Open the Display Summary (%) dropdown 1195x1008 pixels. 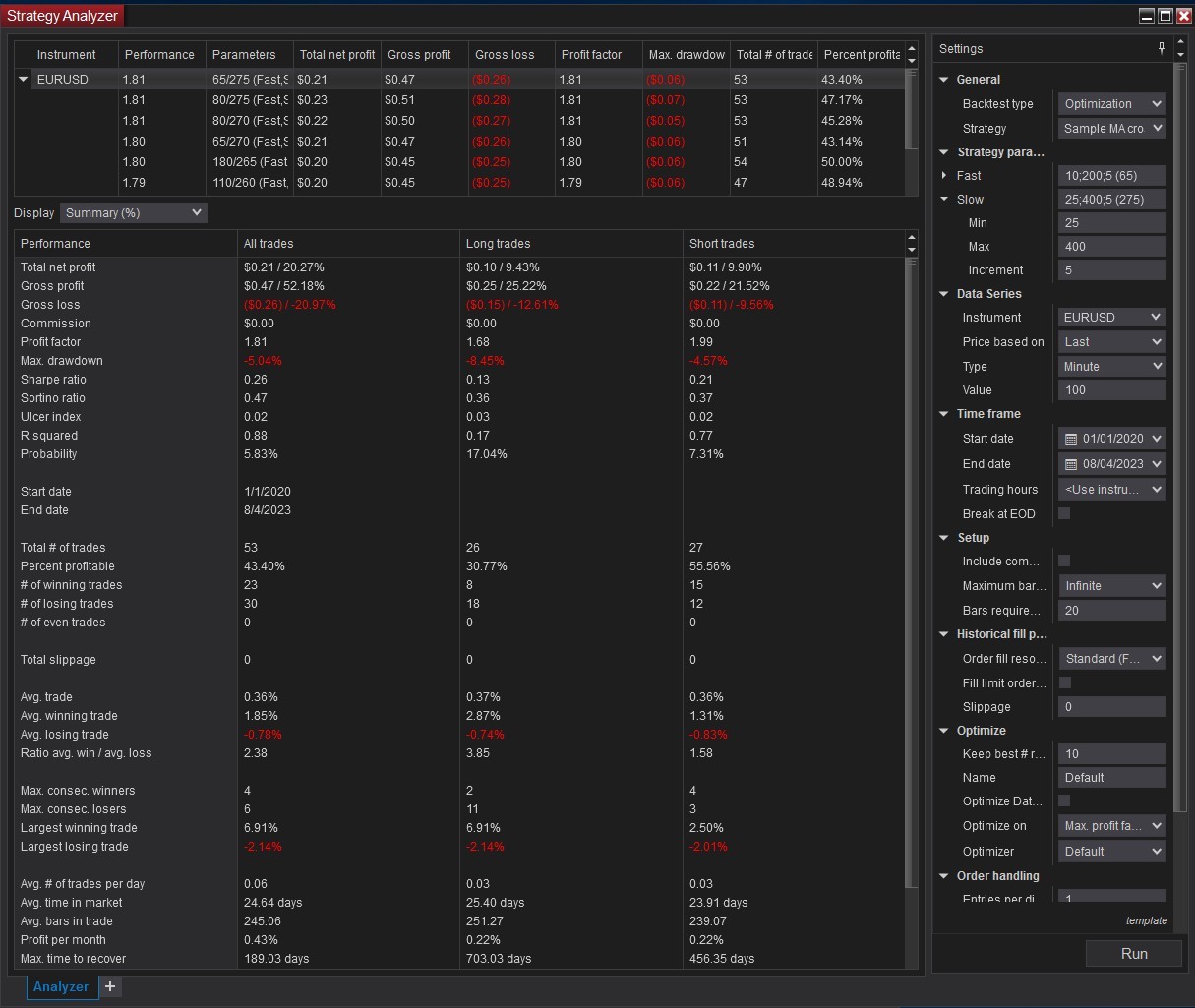click(x=134, y=213)
